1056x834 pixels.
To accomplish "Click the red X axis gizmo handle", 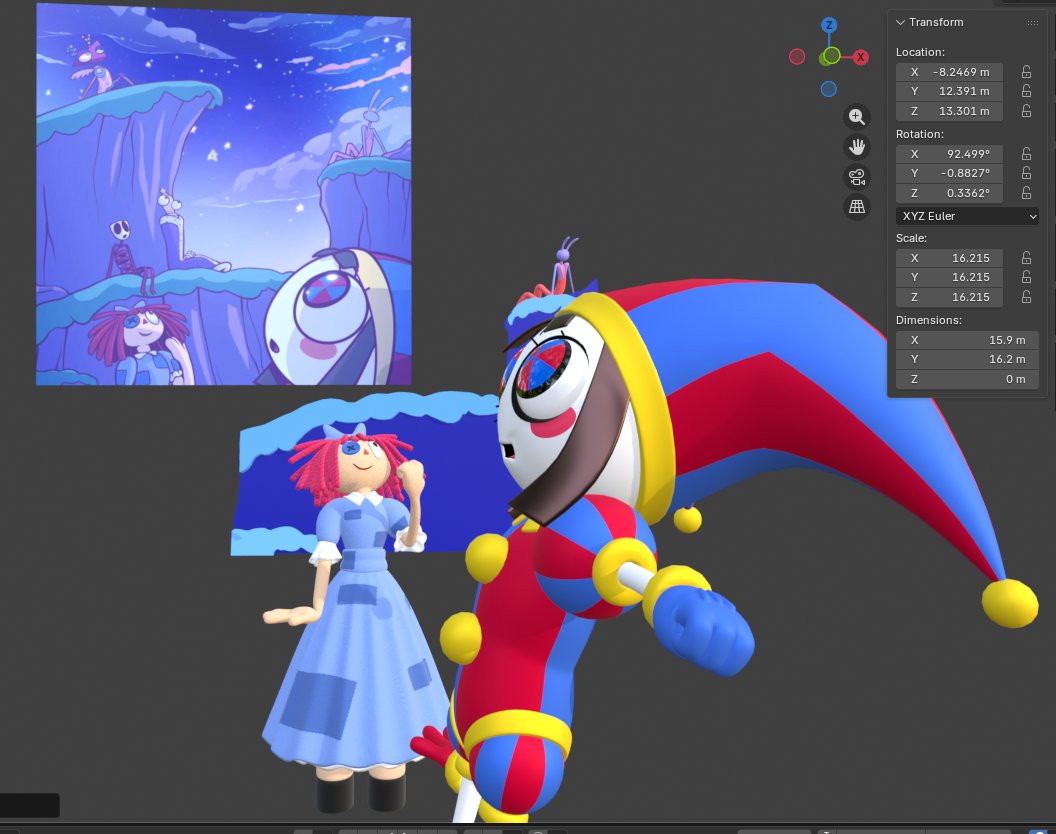I will [x=860, y=57].
